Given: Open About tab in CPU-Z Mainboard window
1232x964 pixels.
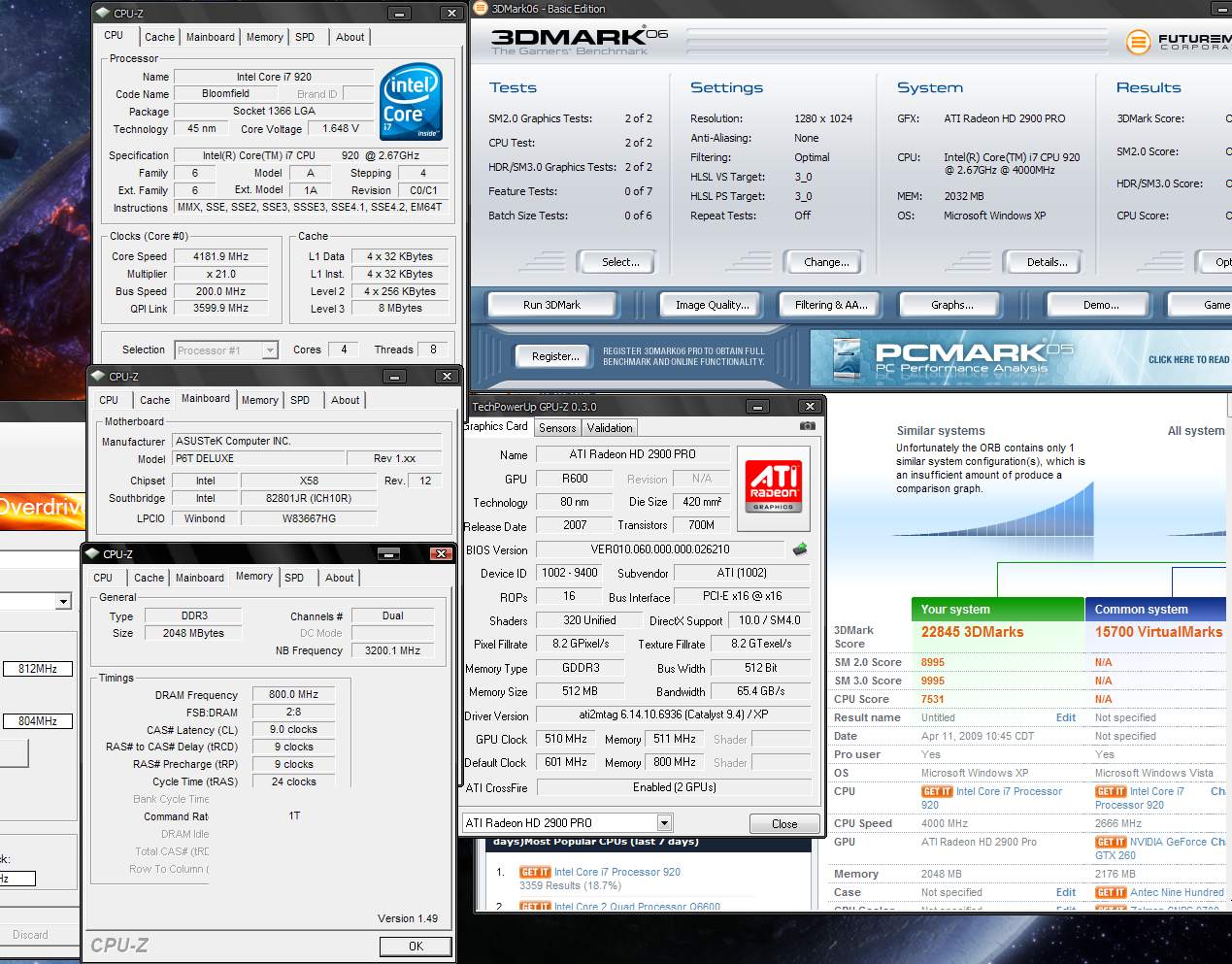Looking at the screenshot, I should [345, 400].
